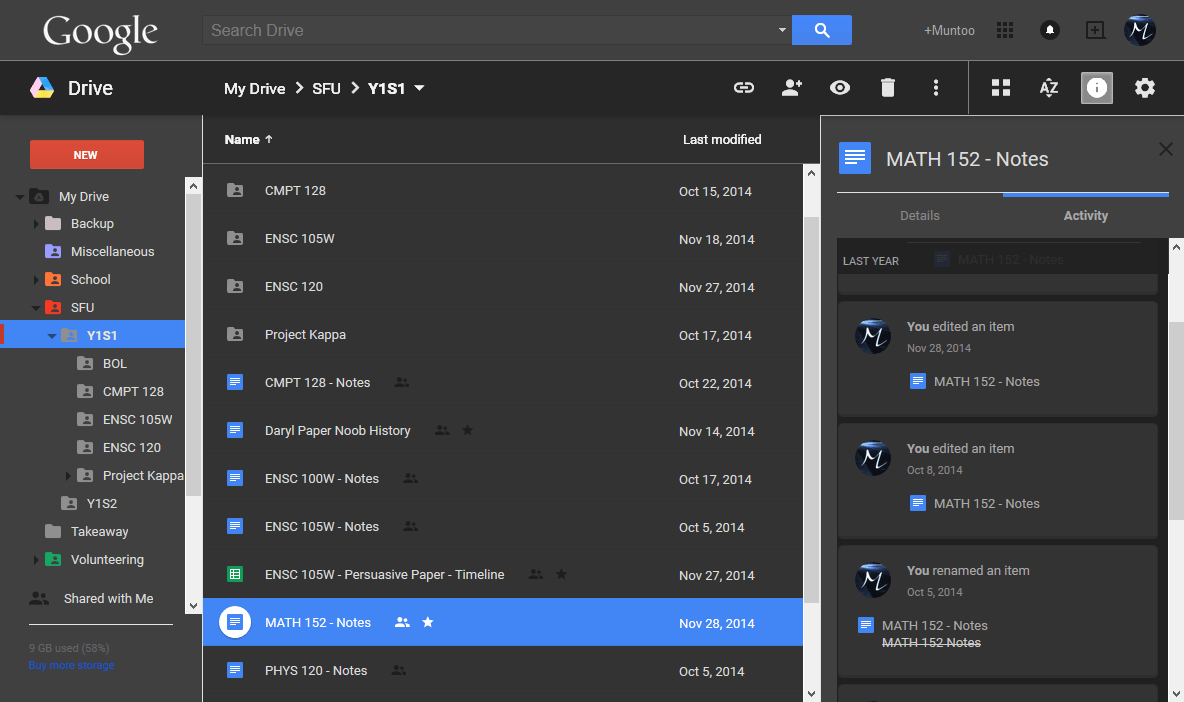Open notifications bell
The width and height of the screenshot is (1184, 702).
(1049, 30)
